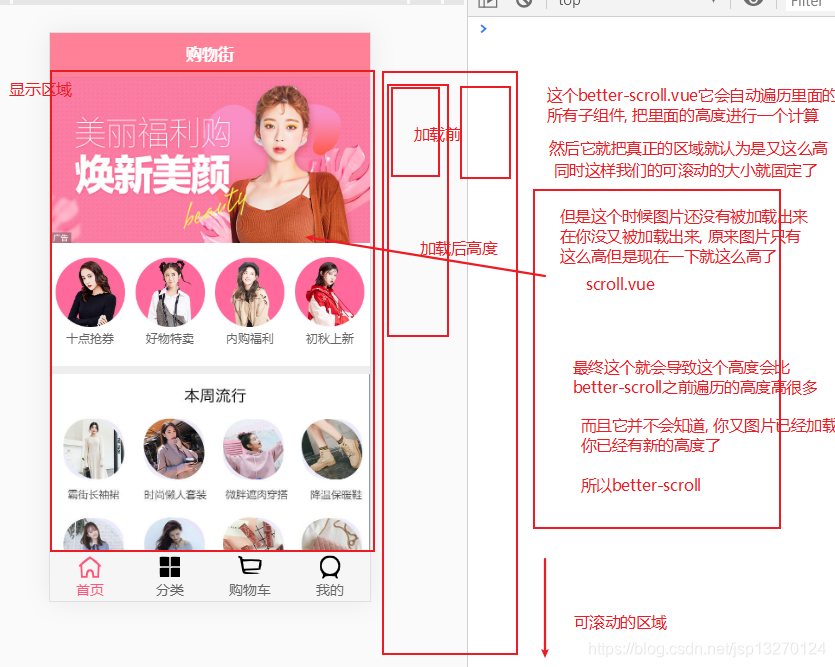Screen dimensions: 835x667
Task: Open the 购物车 cart icon
Action: coord(250,566)
